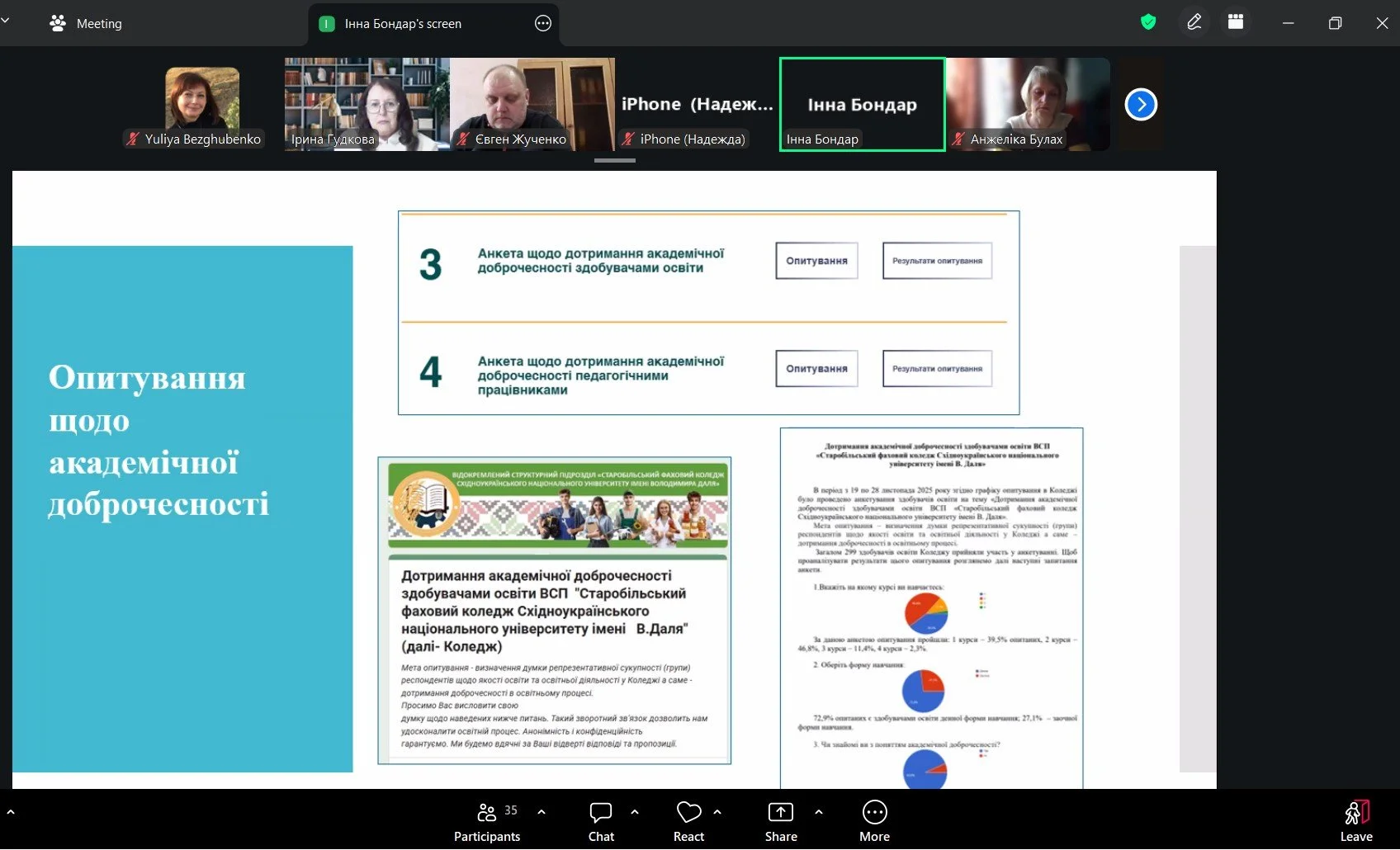
Task: Click Анжеліка Булах's muted microphone icon
Action: (x=958, y=139)
